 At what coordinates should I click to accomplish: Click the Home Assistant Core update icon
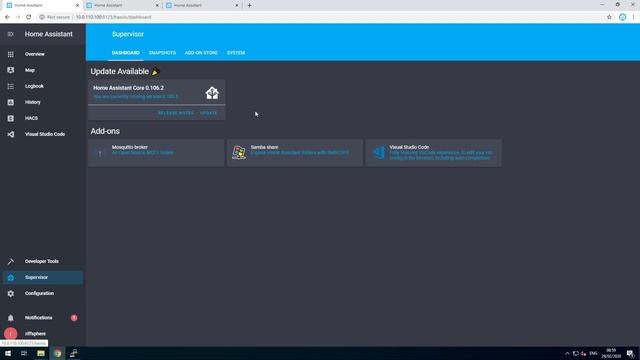click(212, 93)
